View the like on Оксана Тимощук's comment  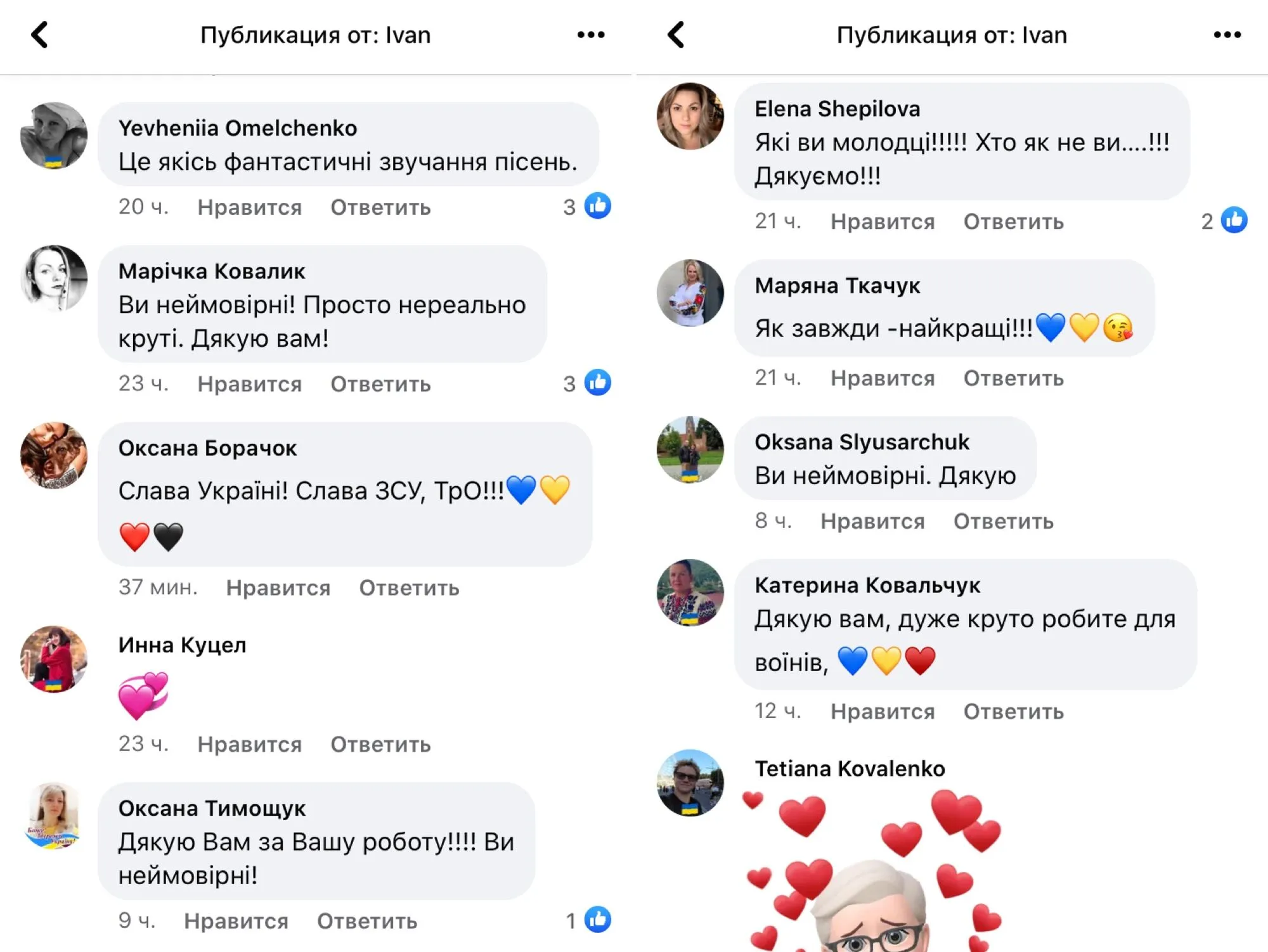[x=588, y=920]
